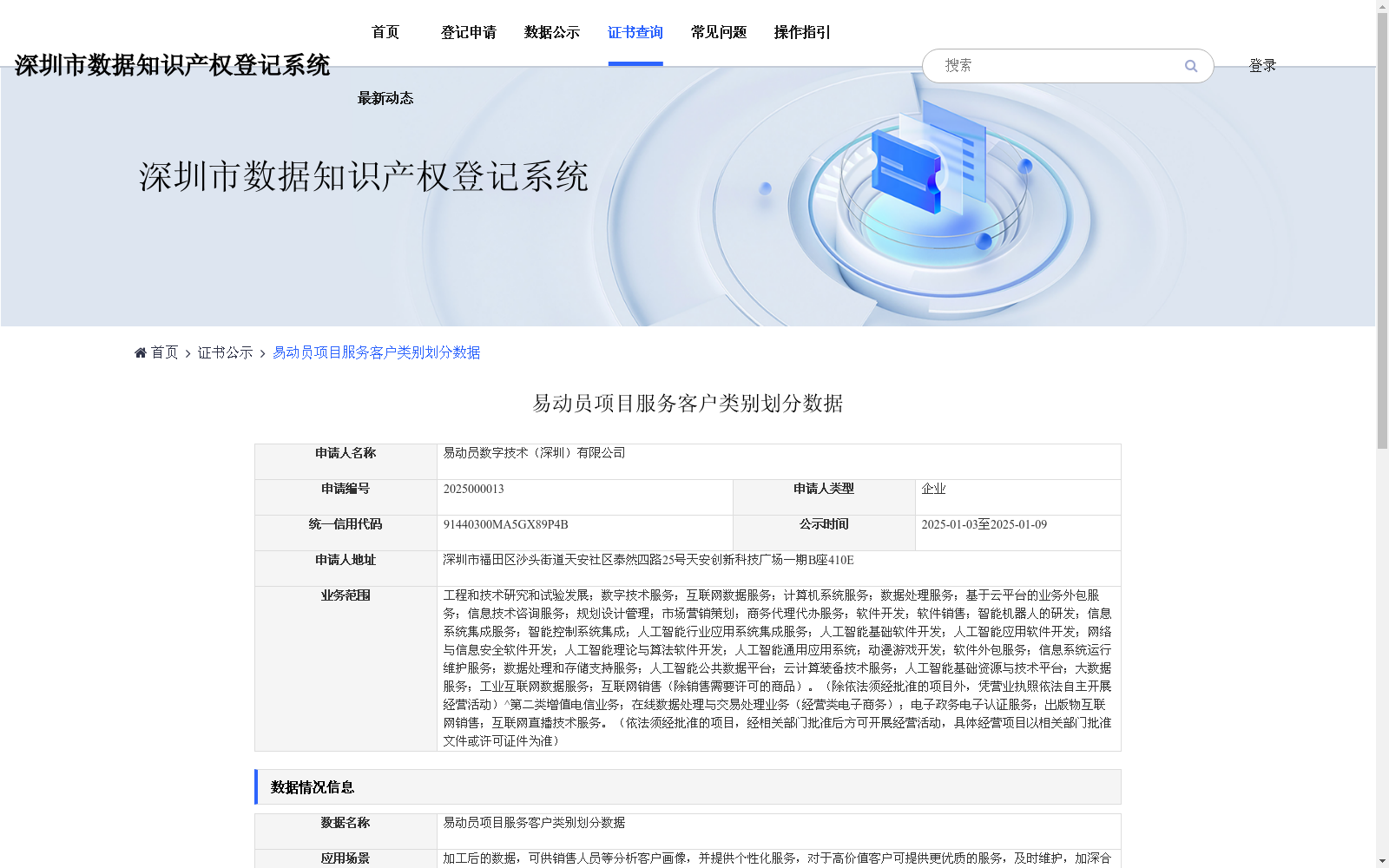Click the business scope paragraph text
1389x868 pixels.
tap(777, 668)
